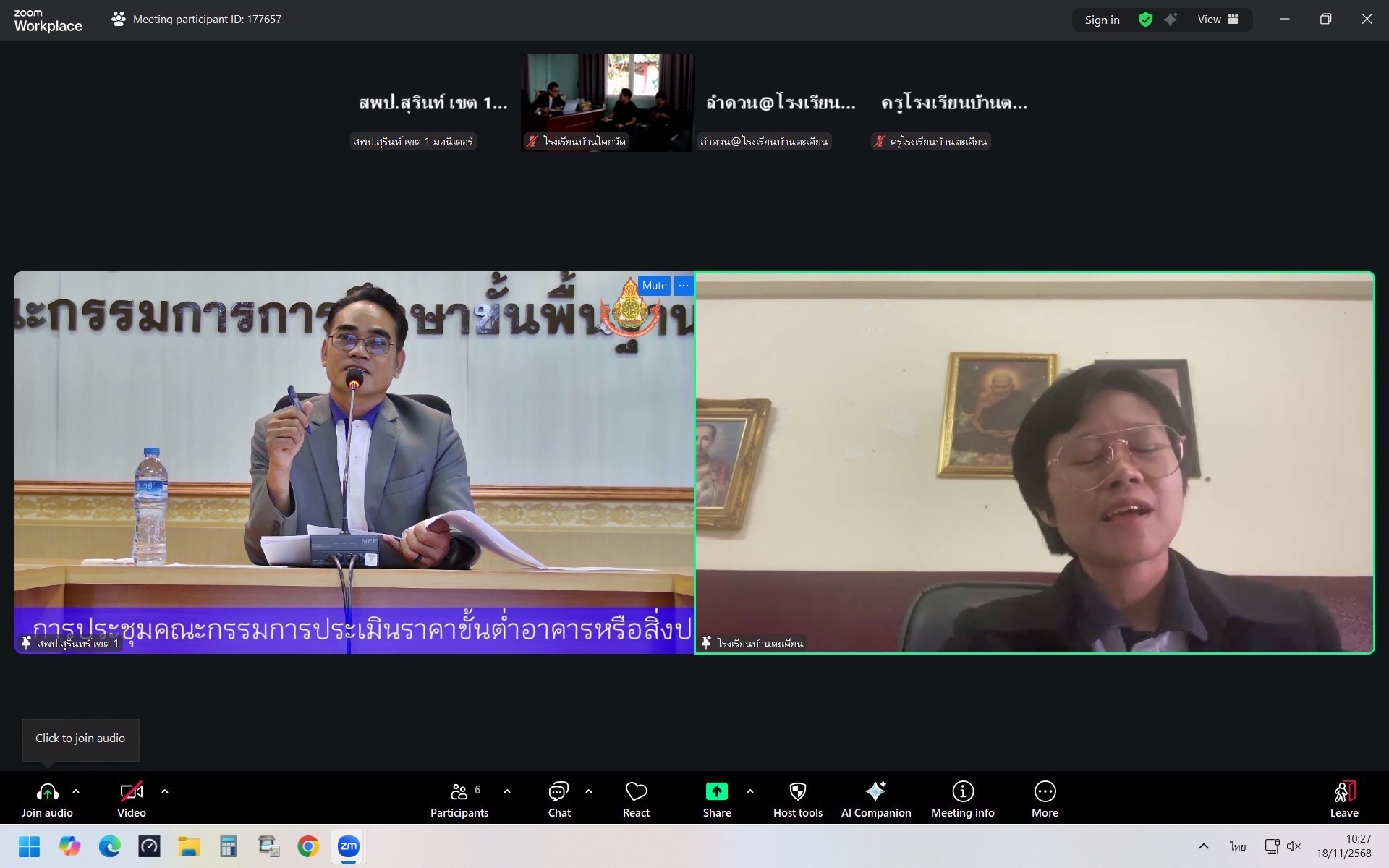
Task: Expand video options arrow beside Video
Action: point(165,791)
